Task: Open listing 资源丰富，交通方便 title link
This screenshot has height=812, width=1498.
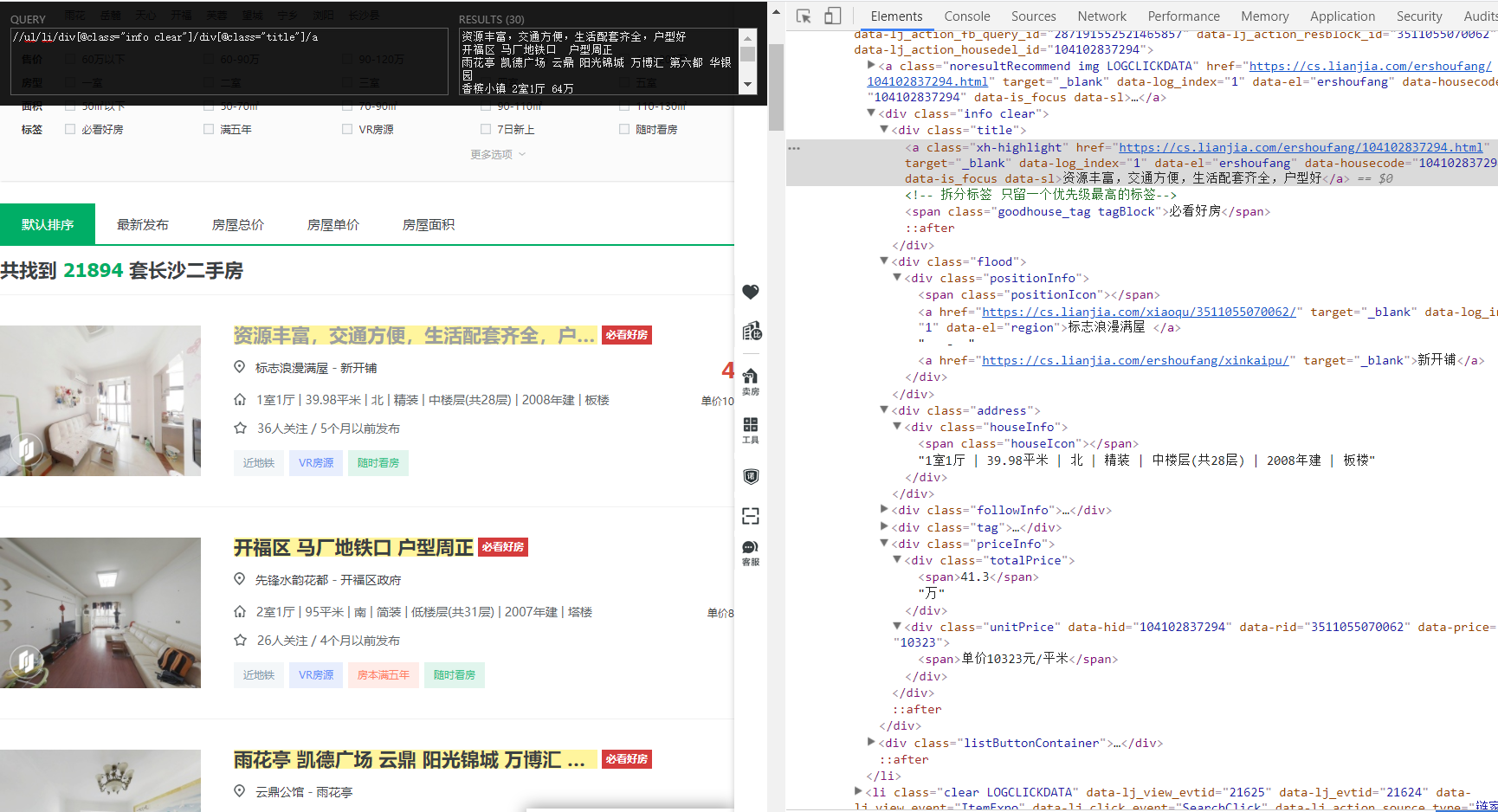Action: pyautogui.click(x=415, y=335)
